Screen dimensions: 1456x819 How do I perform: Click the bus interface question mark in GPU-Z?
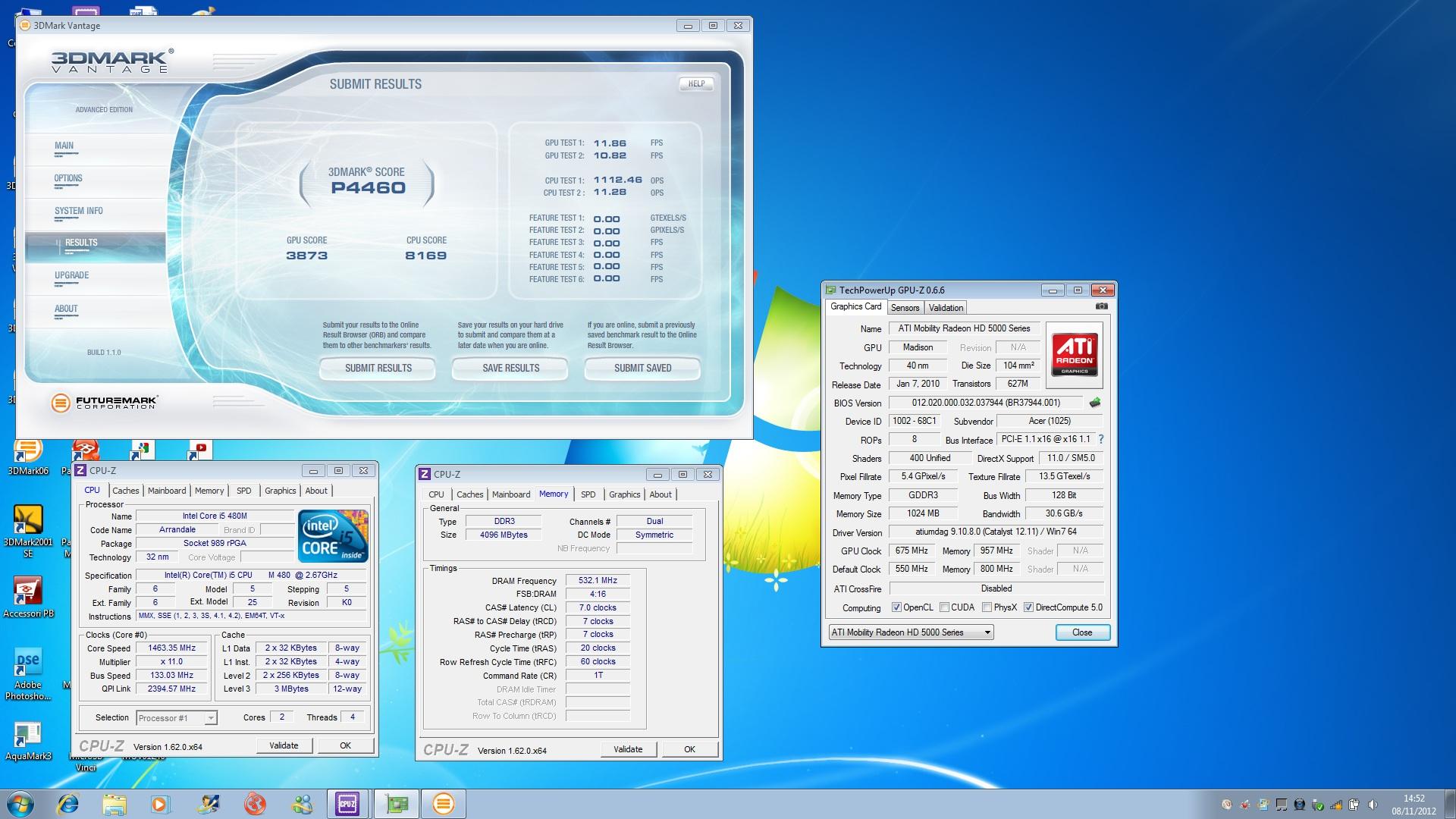1100,439
